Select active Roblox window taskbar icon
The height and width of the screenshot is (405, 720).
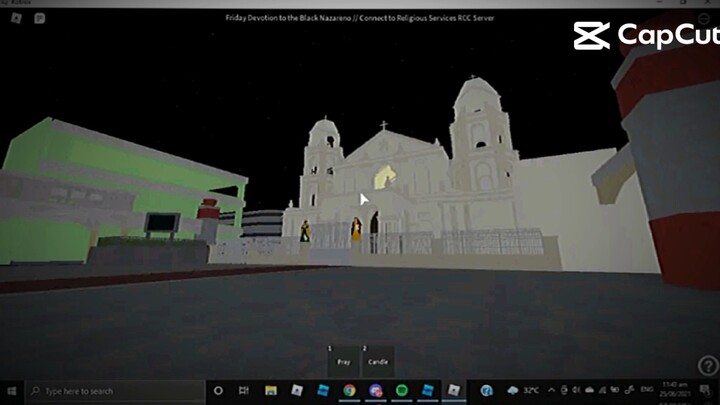point(454,391)
